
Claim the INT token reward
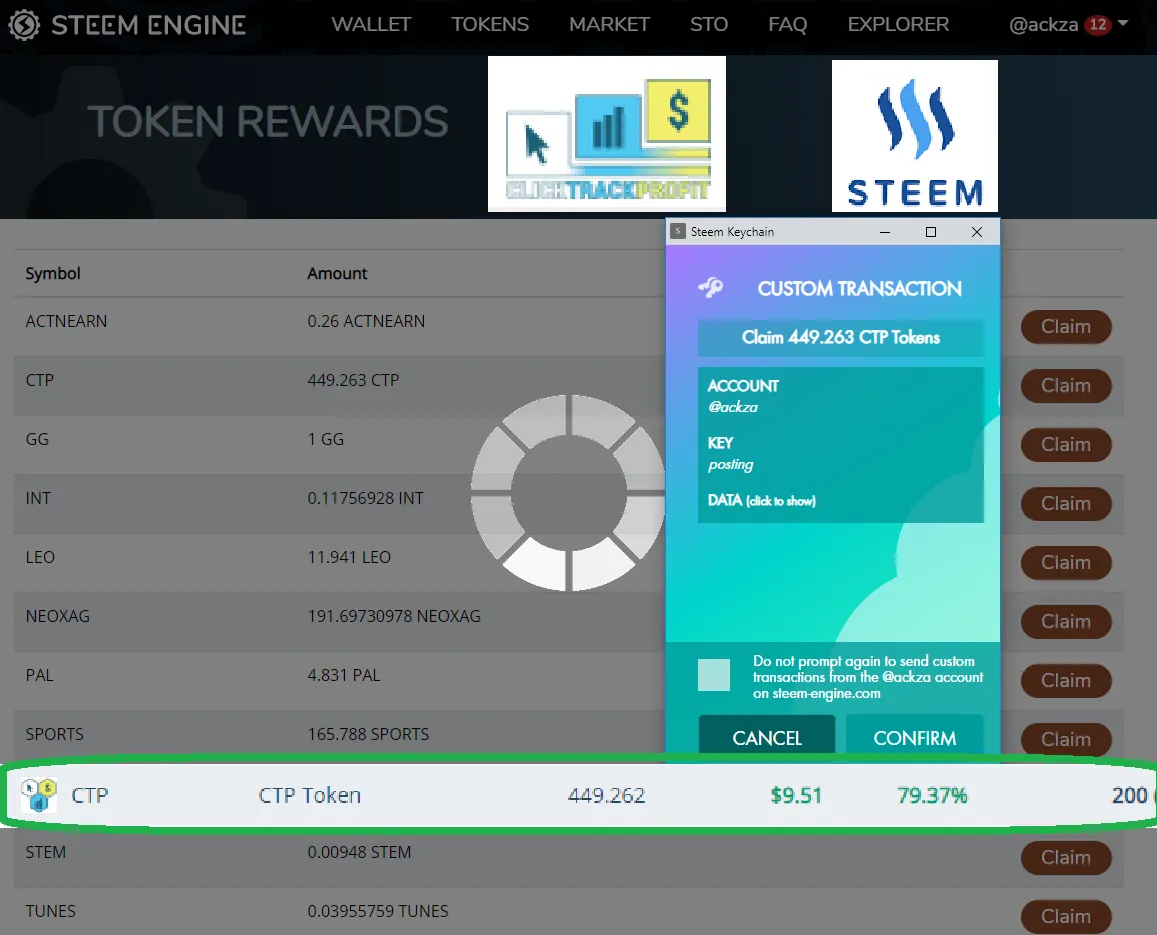coord(1066,504)
